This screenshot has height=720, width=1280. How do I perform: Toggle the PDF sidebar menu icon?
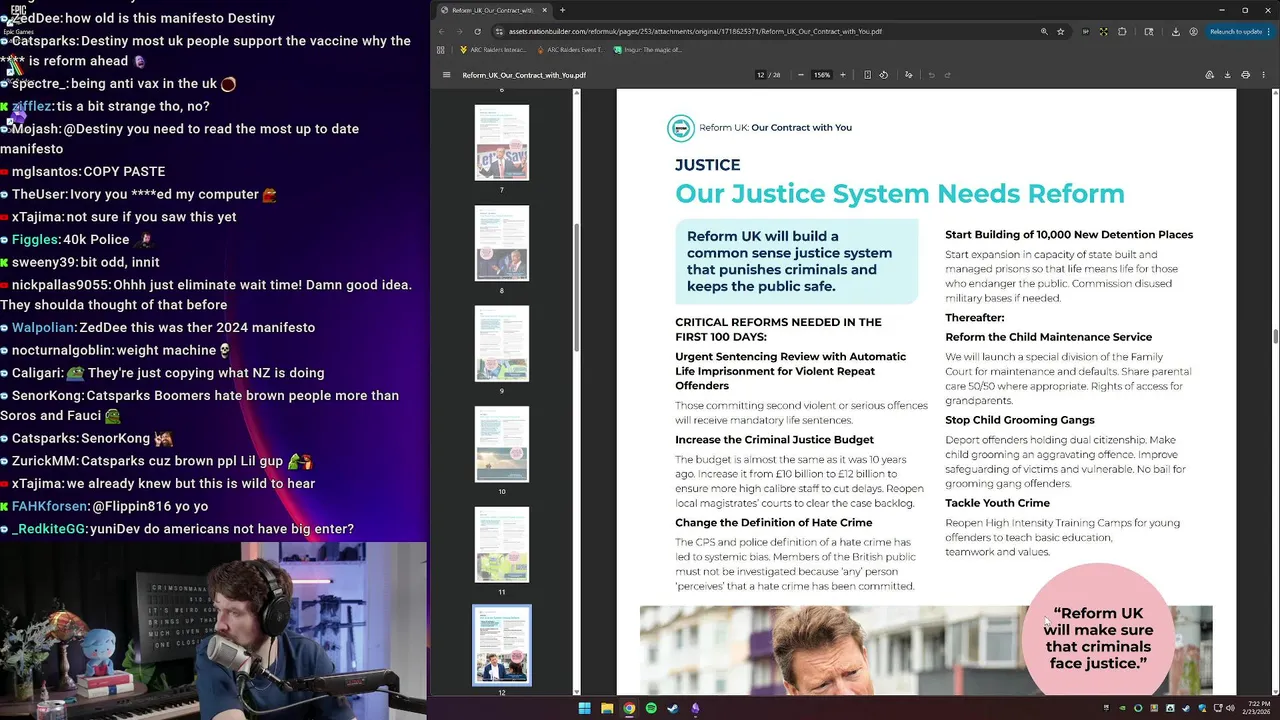click(x=447, y=75)
